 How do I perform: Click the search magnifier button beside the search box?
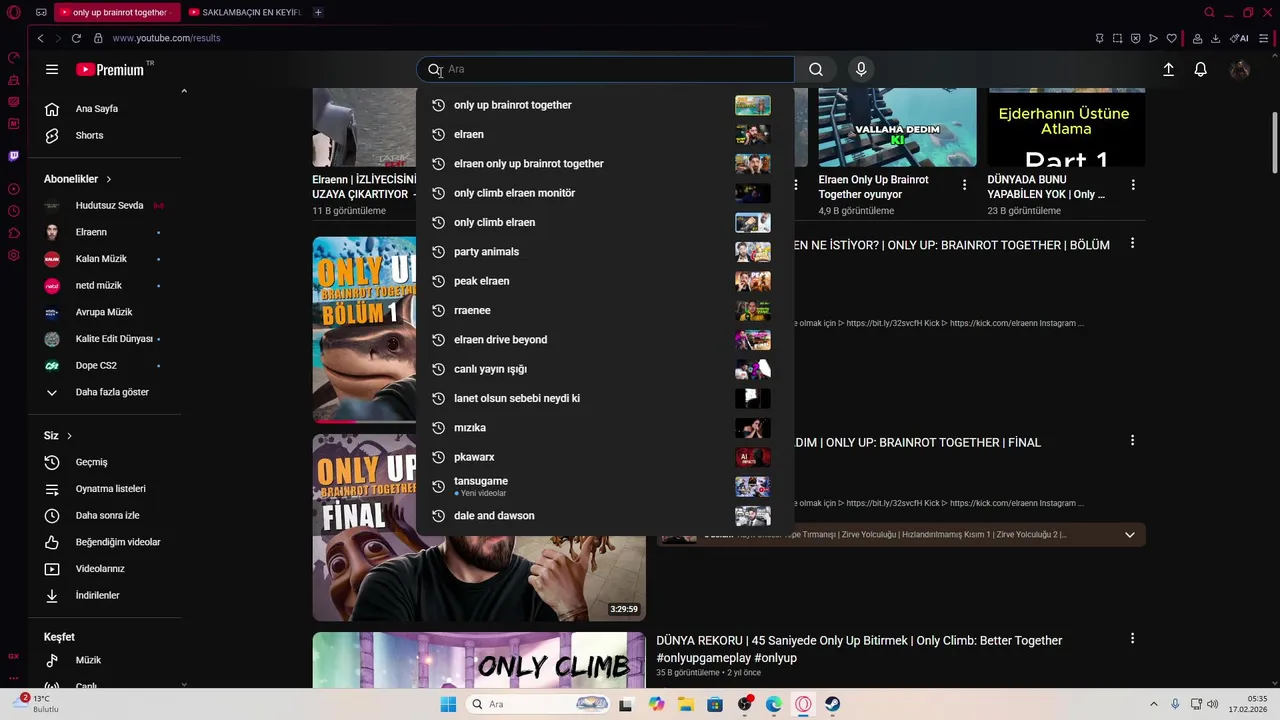tap(816, 69)
